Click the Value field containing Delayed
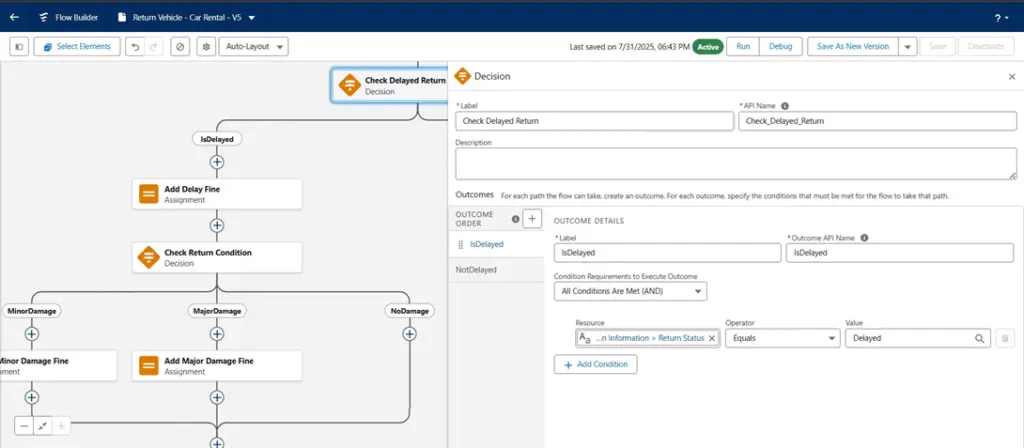Screen dimensions: 1024x448 click(x=918, y=338)
